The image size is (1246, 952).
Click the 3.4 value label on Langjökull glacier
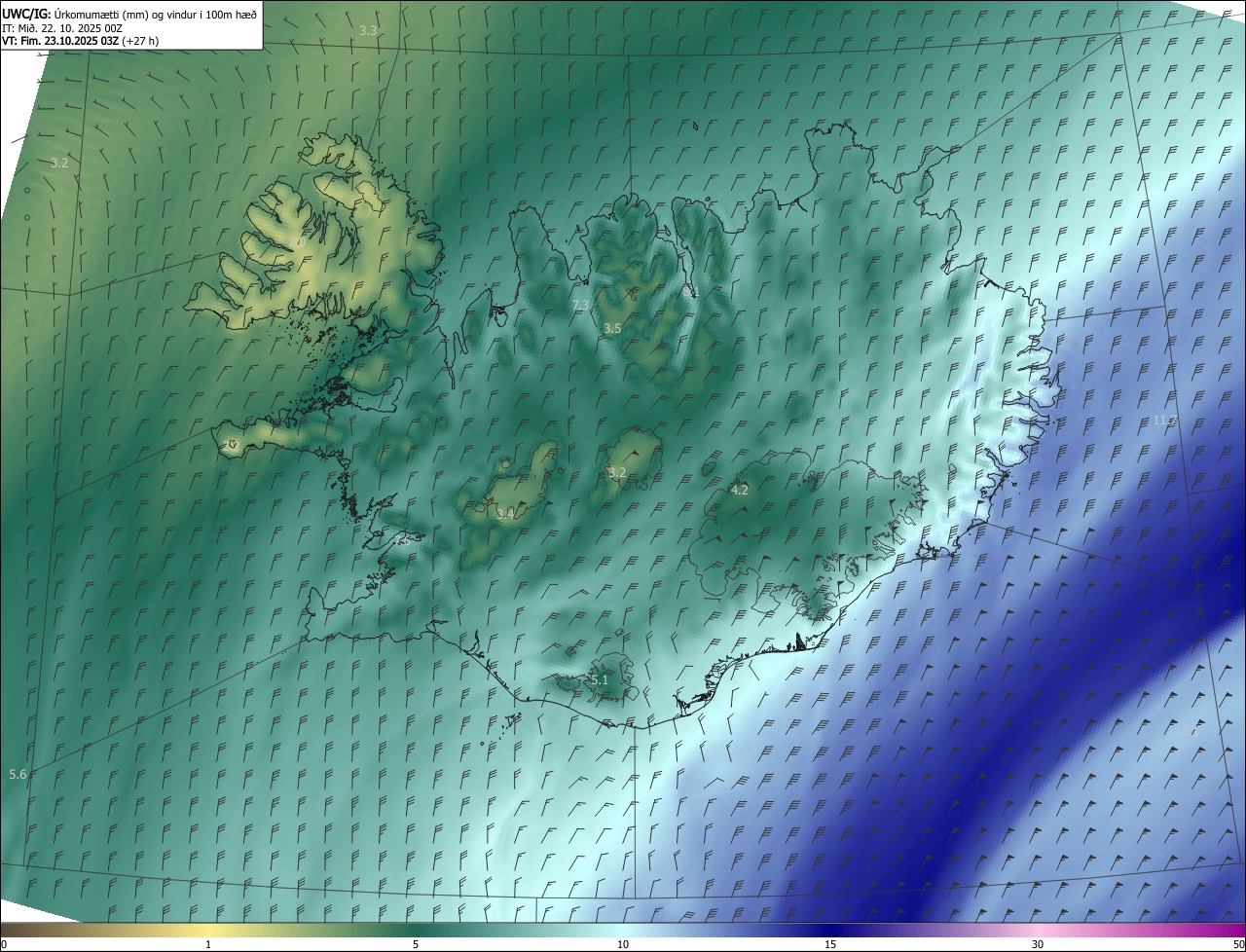point(505,514)
